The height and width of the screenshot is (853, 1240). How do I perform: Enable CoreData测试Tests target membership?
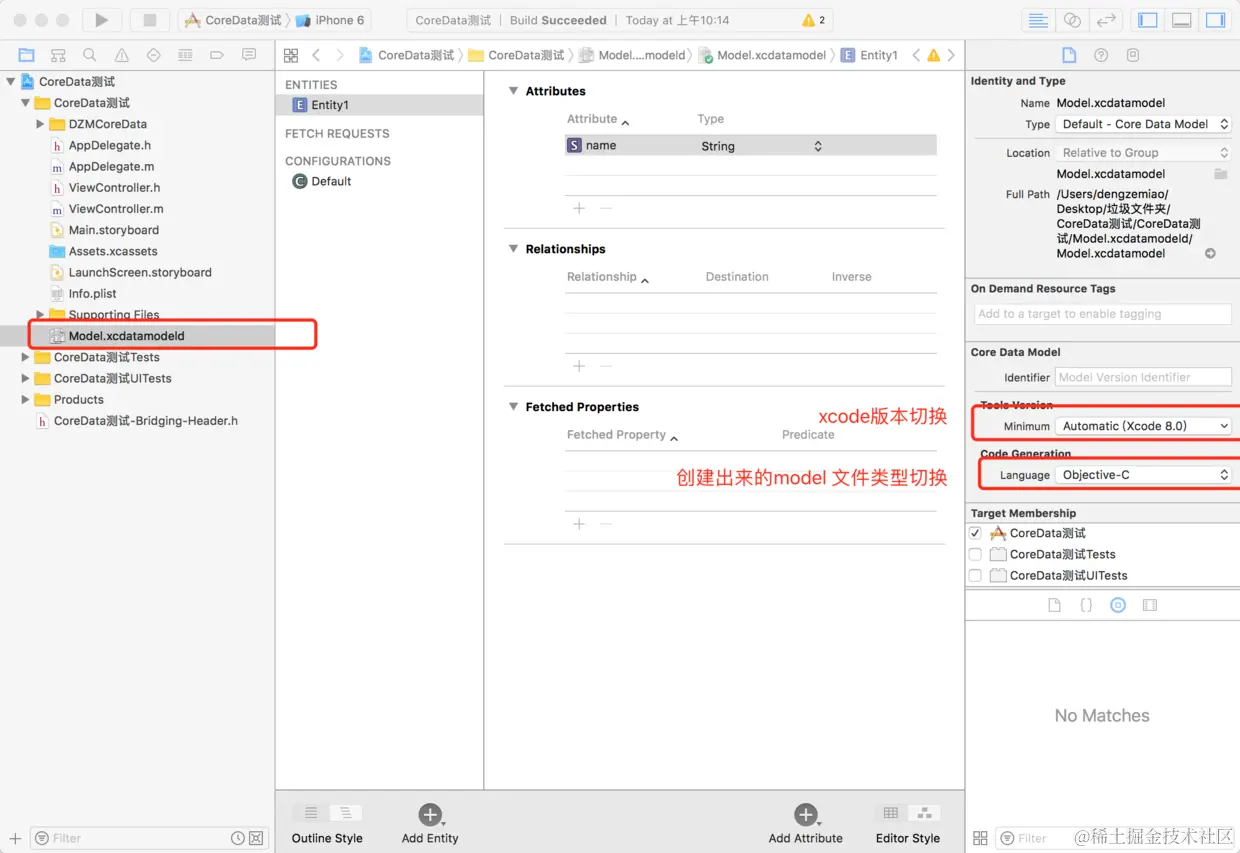[x=975, y=554]
